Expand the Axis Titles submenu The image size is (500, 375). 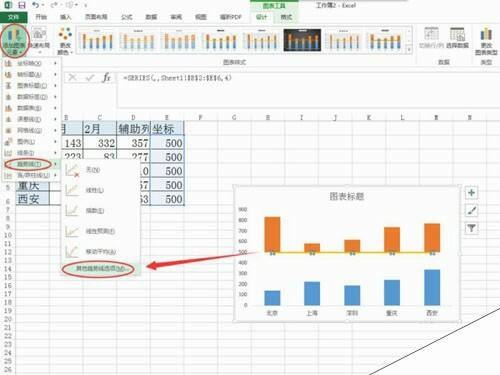(x=31, y=74)
